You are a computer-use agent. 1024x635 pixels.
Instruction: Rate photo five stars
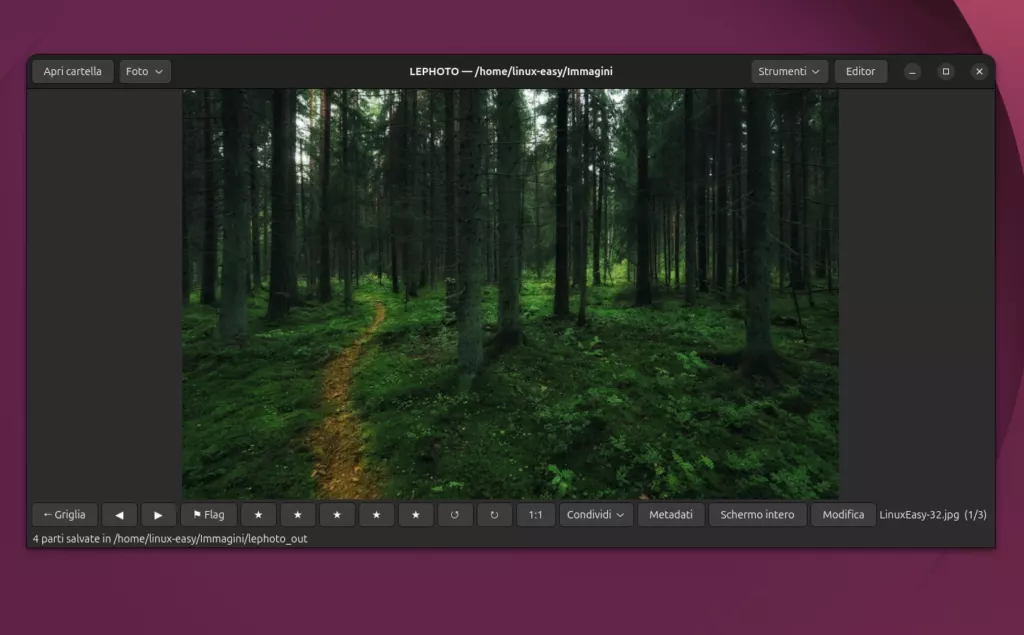(x=416, y=515)
